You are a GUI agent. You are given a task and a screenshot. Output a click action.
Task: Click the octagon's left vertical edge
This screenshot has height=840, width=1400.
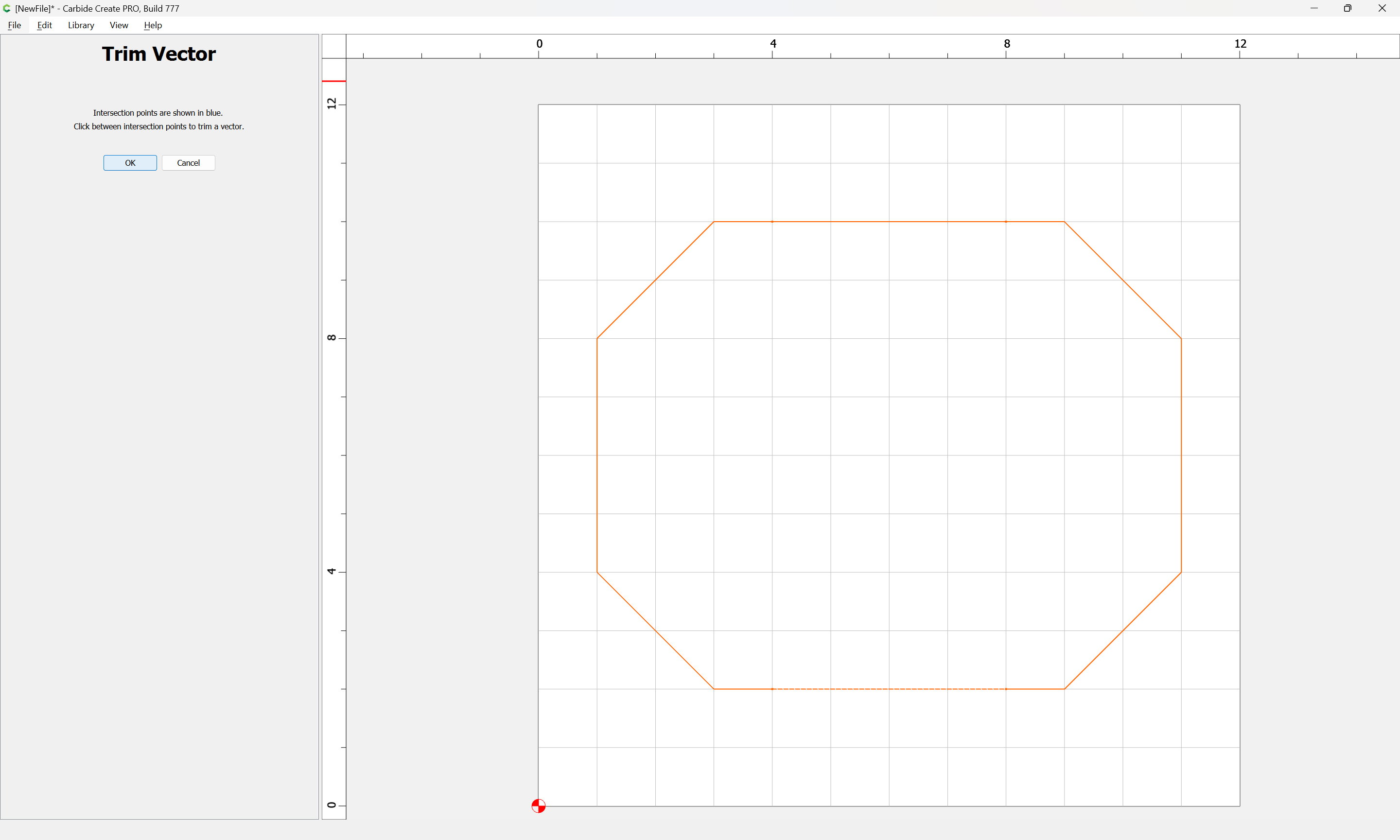[597, 455]
